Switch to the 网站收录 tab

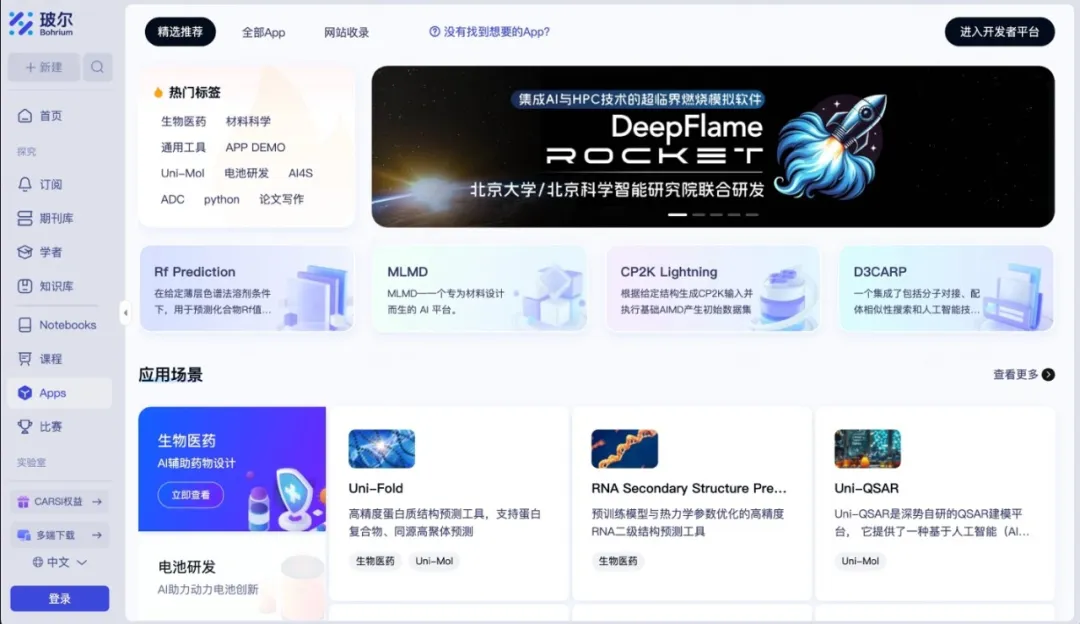click(346, 32)
